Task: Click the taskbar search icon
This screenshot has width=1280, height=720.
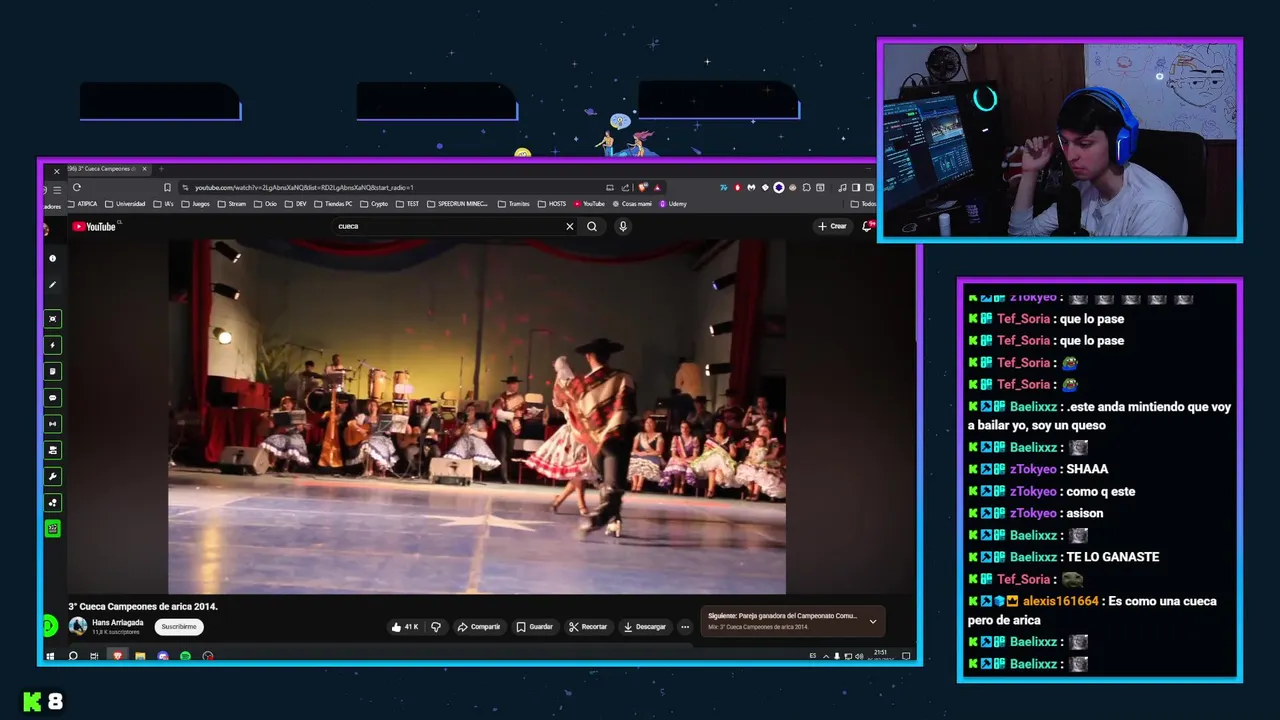Action: (x=73, y=656)
